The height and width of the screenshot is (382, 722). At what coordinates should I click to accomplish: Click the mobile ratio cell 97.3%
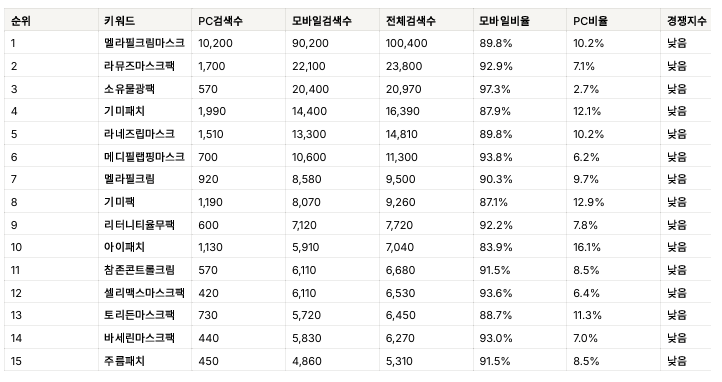495,89
